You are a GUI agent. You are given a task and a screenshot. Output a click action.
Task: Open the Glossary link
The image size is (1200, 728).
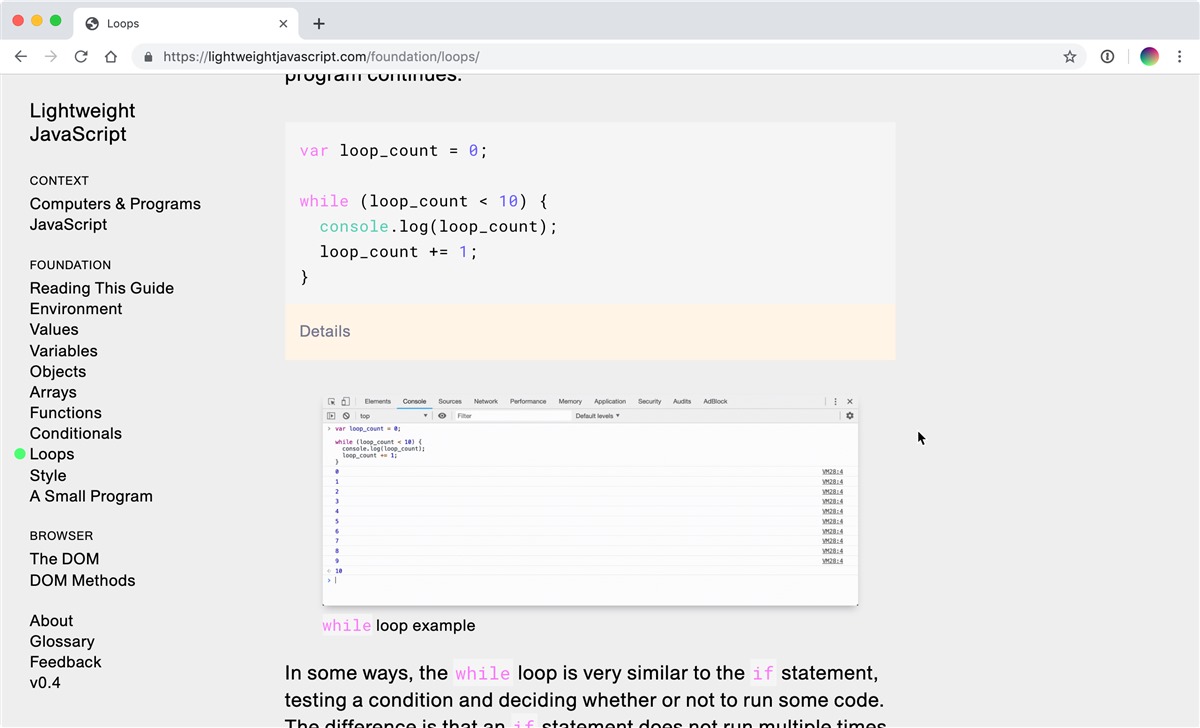tap(62, 641)
